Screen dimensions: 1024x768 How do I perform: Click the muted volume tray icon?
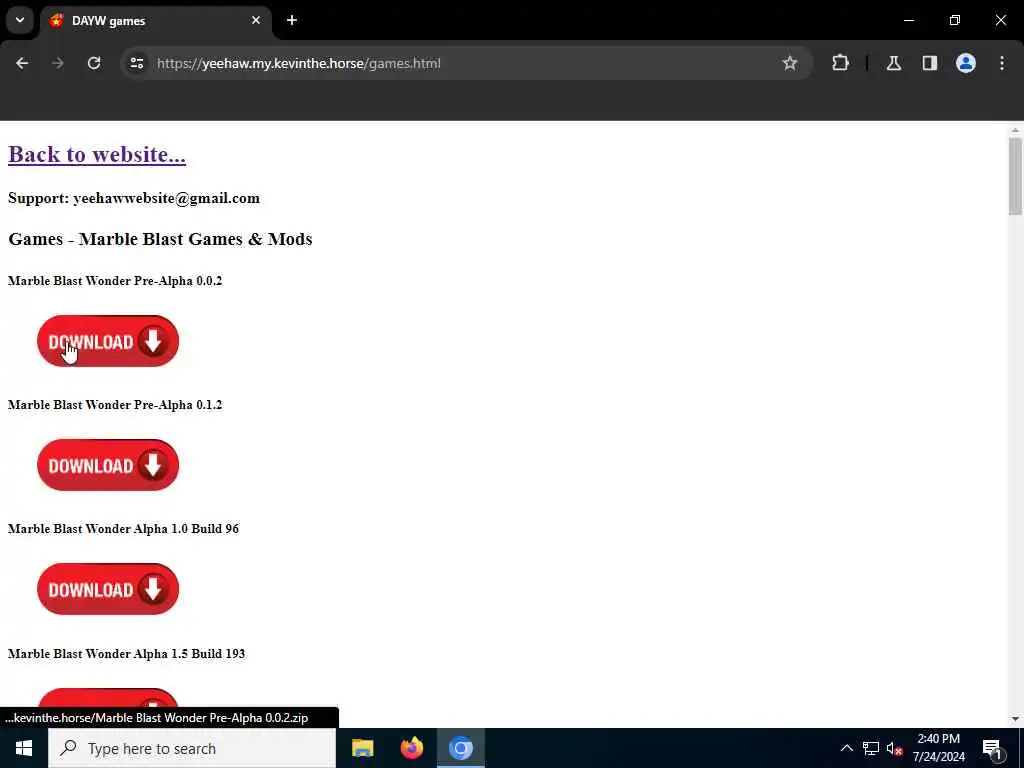point(894,748)
